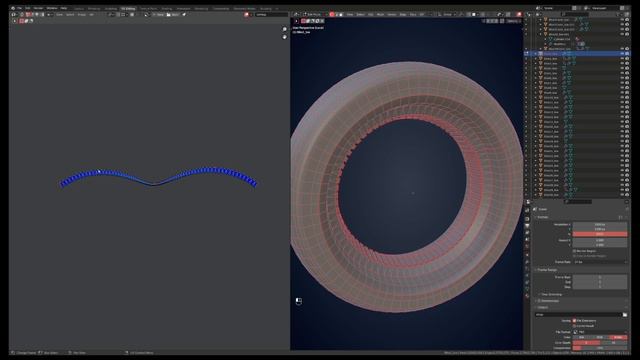Open Format presets icon in properties
The width and height of the screenshot is (640, 360).
[x=621, y=217]
